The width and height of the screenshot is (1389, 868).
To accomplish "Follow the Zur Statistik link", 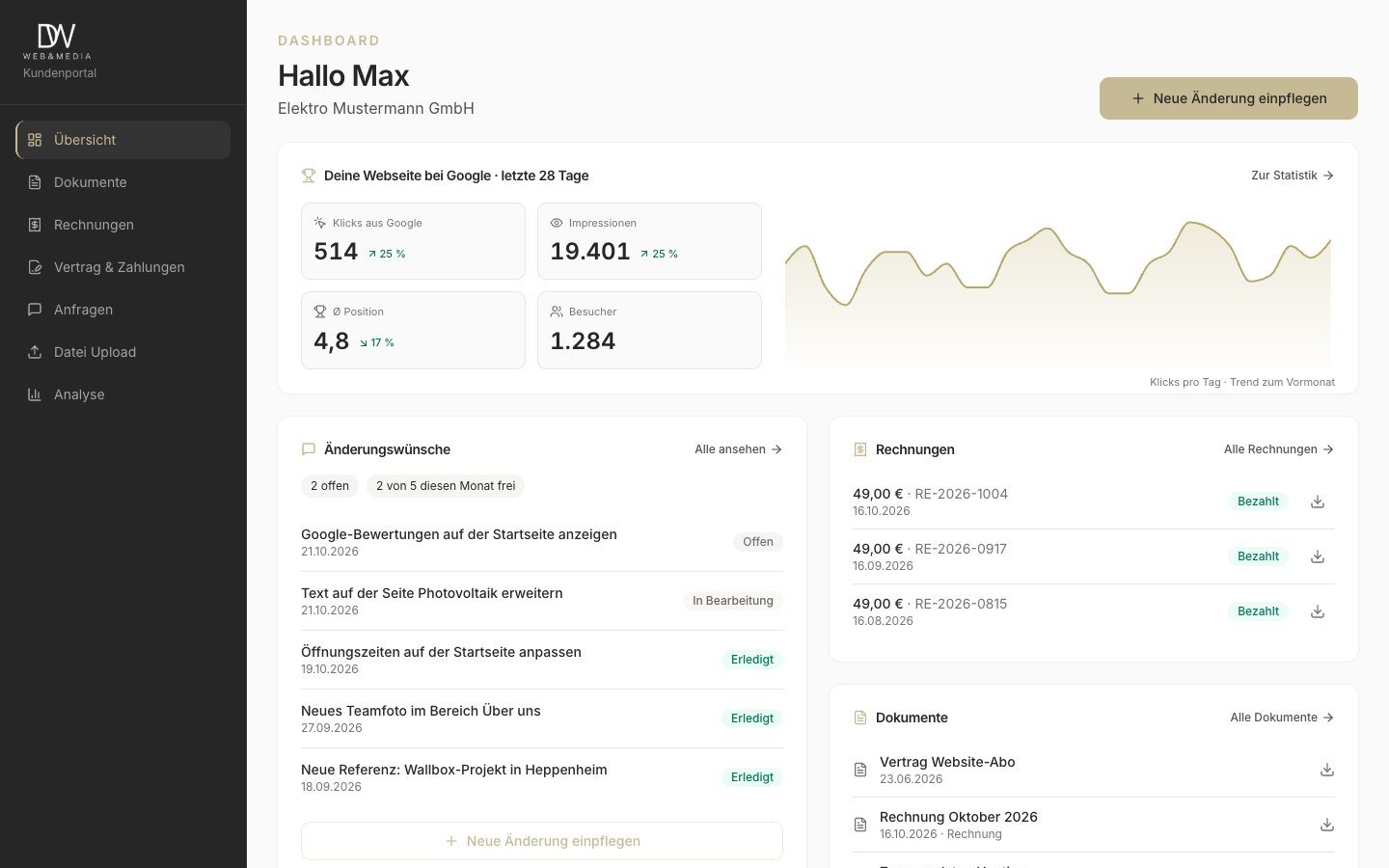I will [x=1293, y=176].
